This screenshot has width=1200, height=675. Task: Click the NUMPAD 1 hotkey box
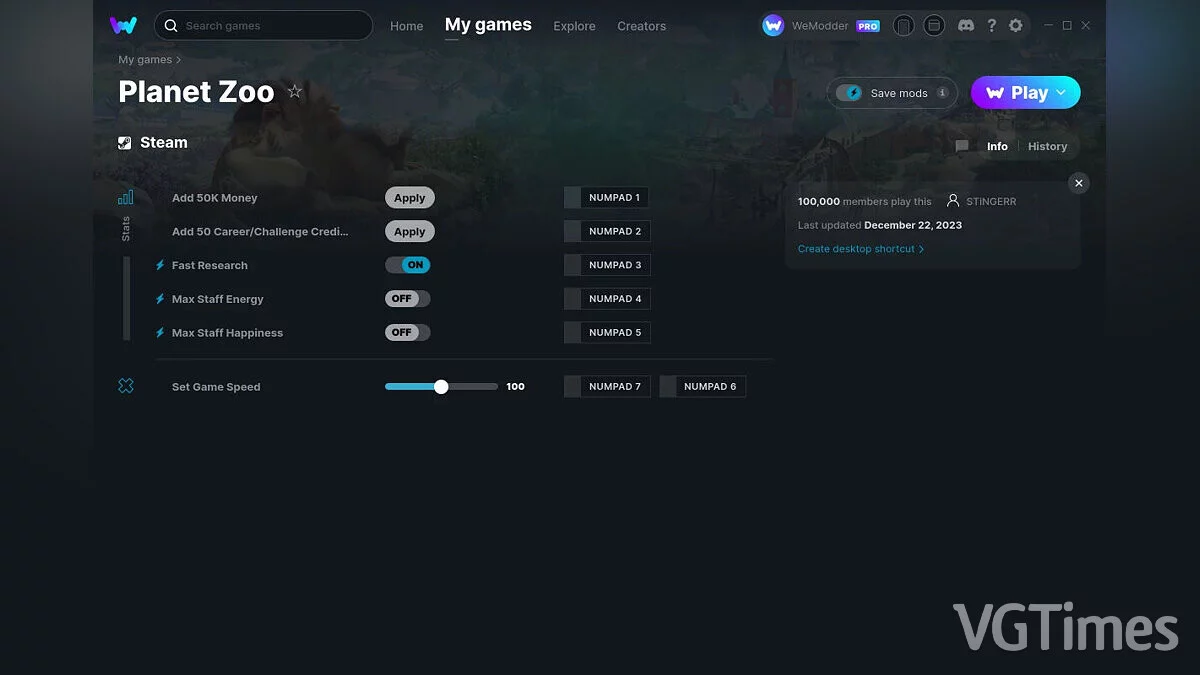point(607,198)
